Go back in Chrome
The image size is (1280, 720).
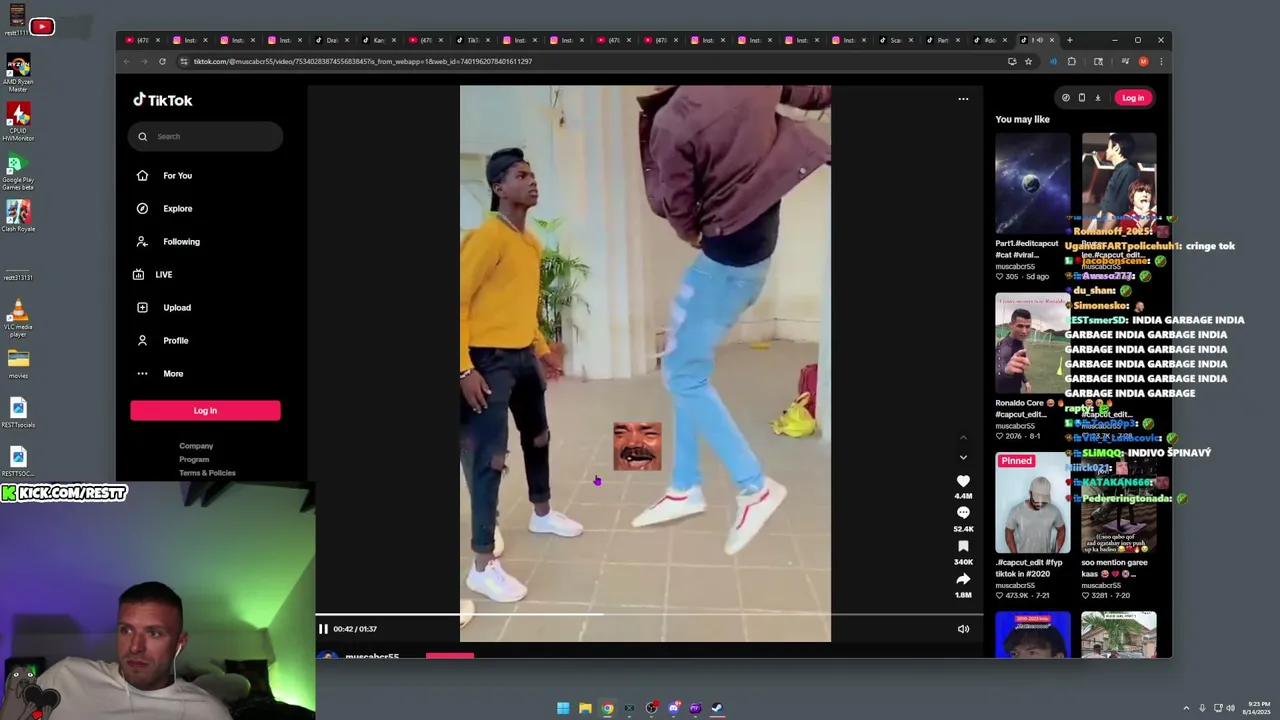click(126, 61)
